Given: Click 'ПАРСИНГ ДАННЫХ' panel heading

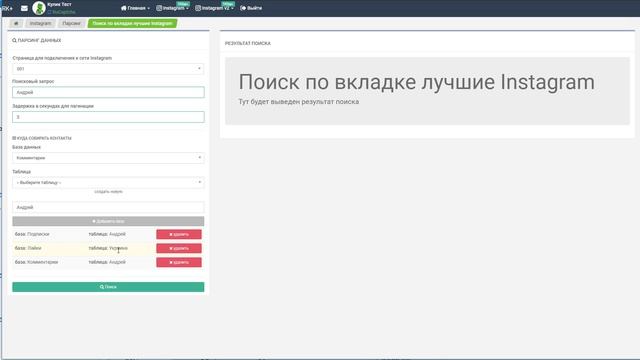Looking at the screenshot, I should pos(37,40).
